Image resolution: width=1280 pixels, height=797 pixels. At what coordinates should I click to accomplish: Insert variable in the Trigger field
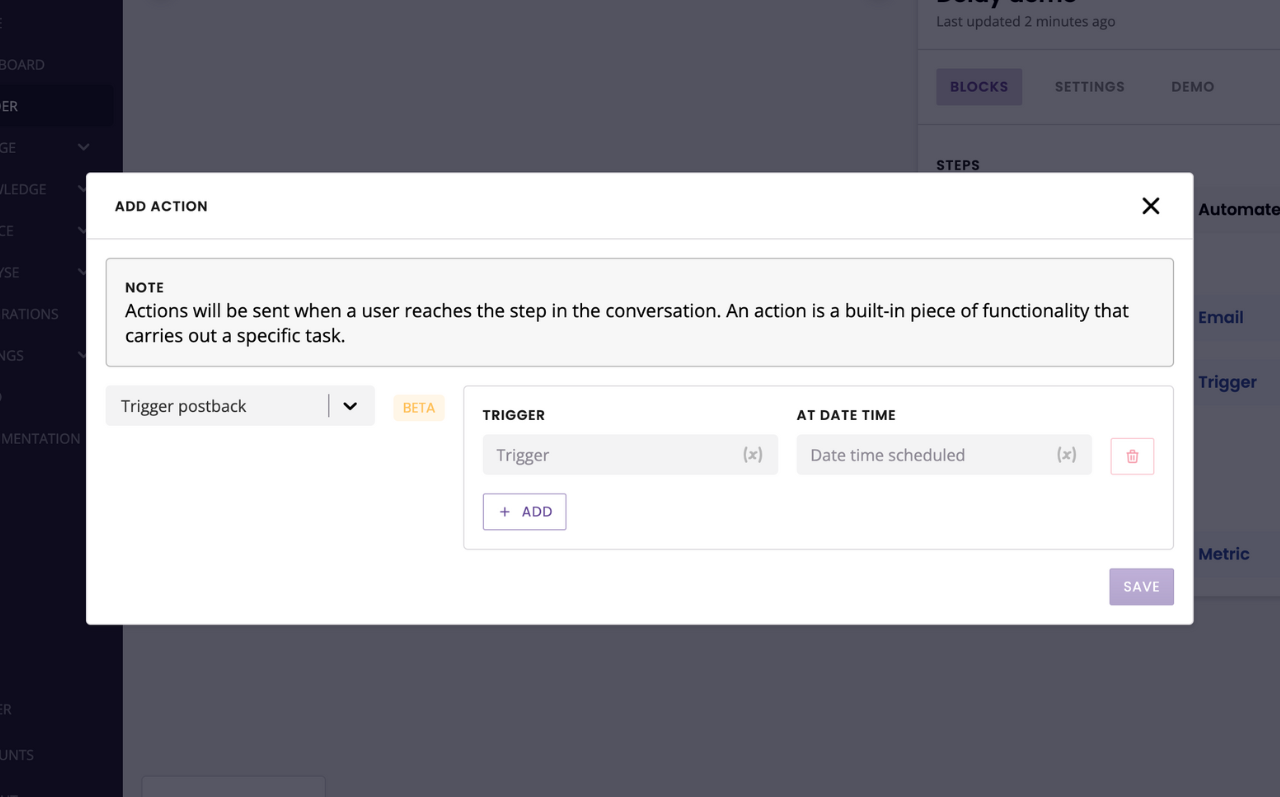click(753, 455)
